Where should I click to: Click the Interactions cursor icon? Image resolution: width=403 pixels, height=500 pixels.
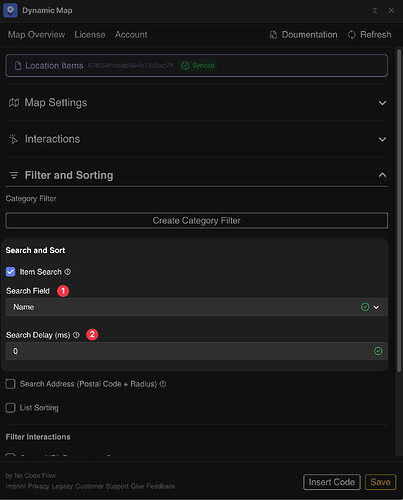[14, 139]
